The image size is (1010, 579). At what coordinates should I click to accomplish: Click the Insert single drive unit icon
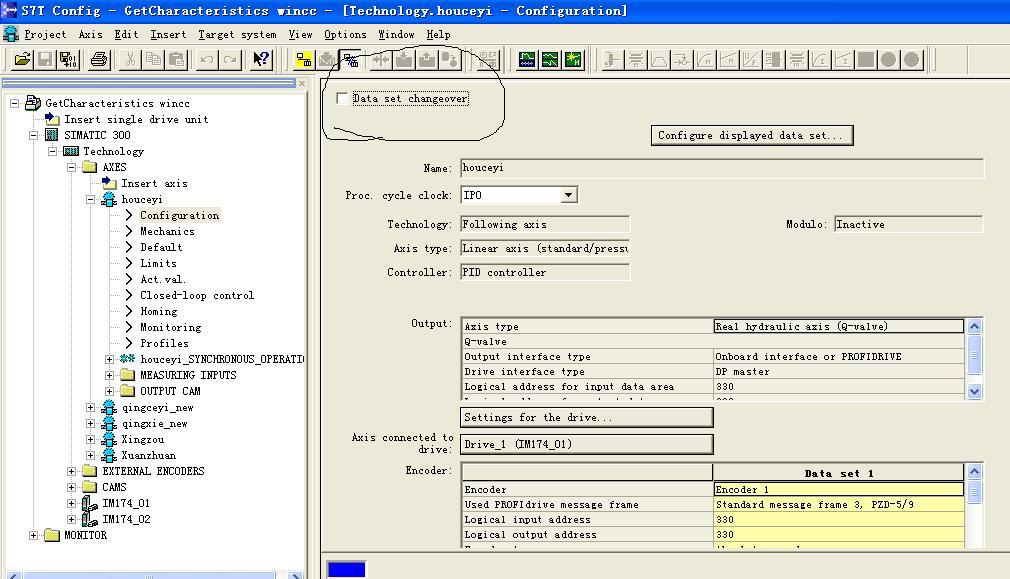click(x=52, y=119)
